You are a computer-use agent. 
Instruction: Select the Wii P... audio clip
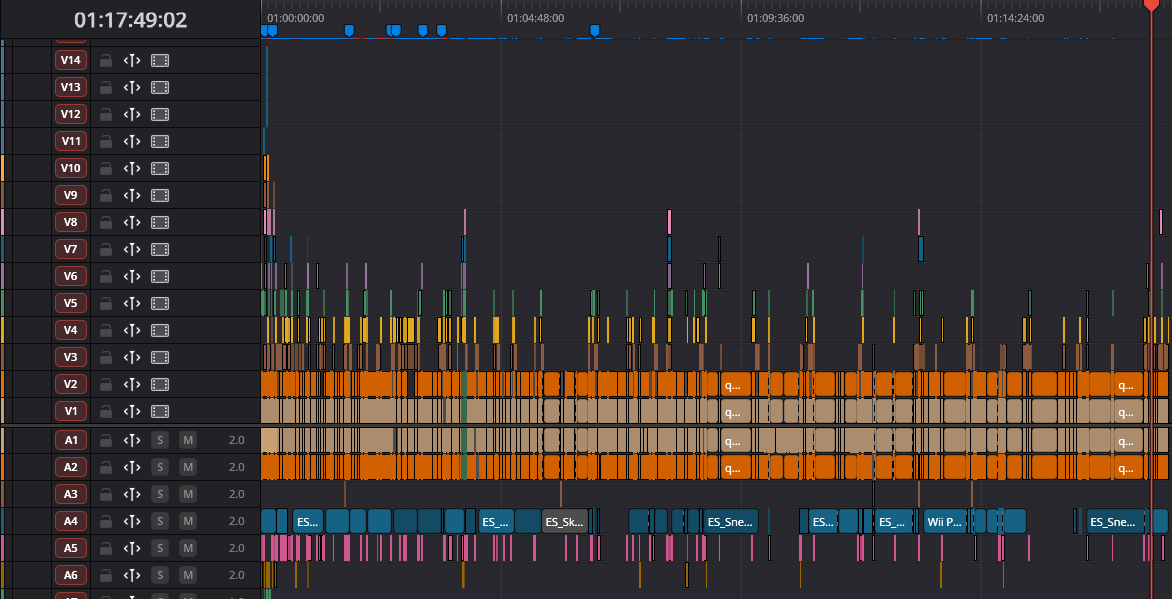coord(946,521)
